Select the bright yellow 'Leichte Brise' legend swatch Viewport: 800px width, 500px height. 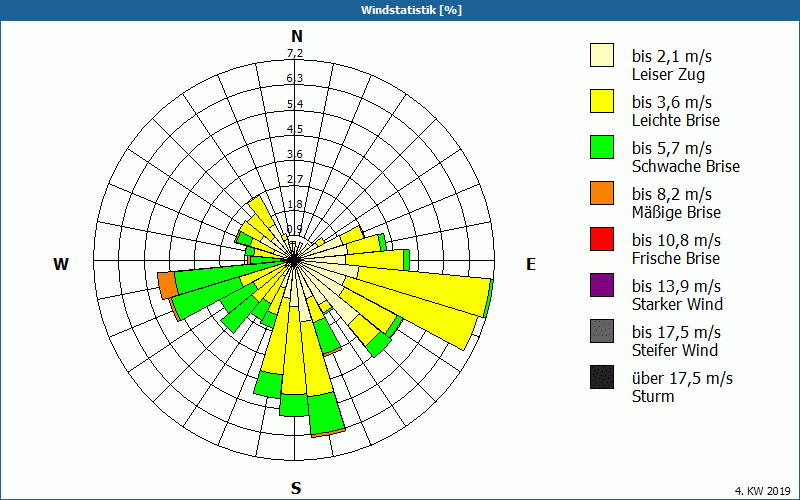[602, 101]
